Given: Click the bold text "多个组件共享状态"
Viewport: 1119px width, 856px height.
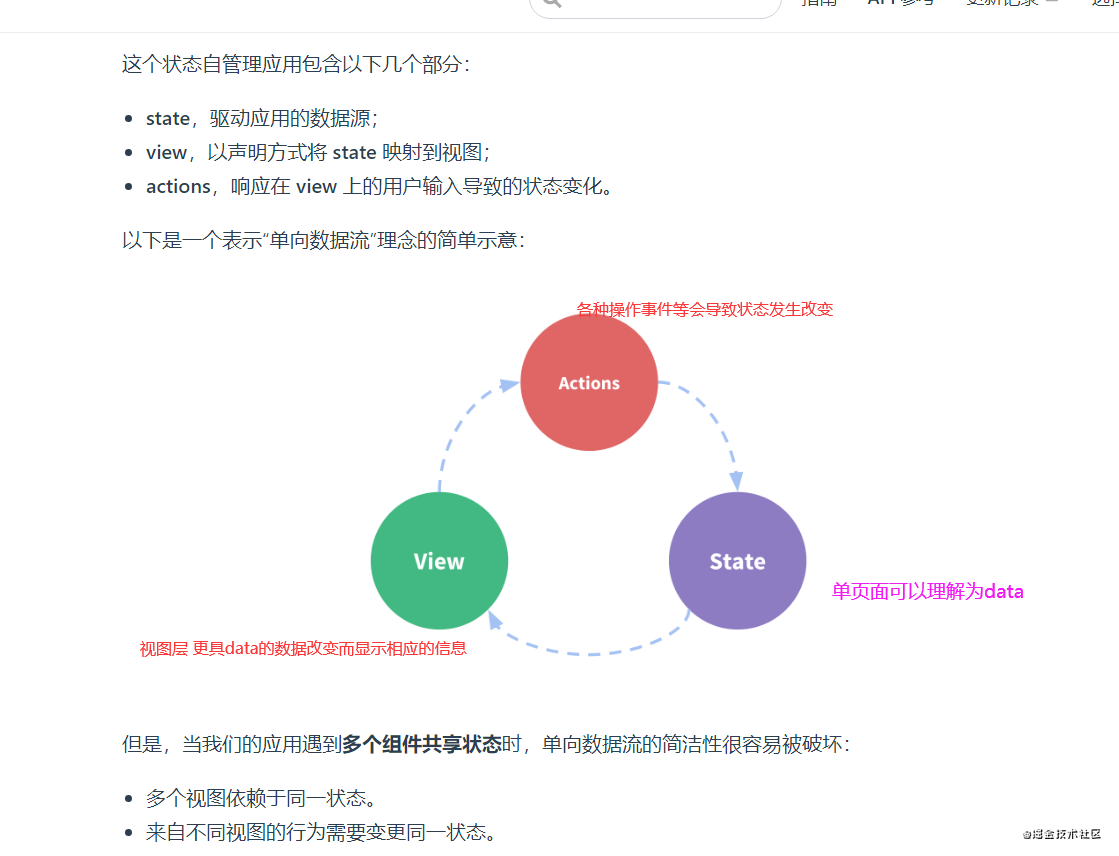Looking at the screenshot, I should pos(422,745).
